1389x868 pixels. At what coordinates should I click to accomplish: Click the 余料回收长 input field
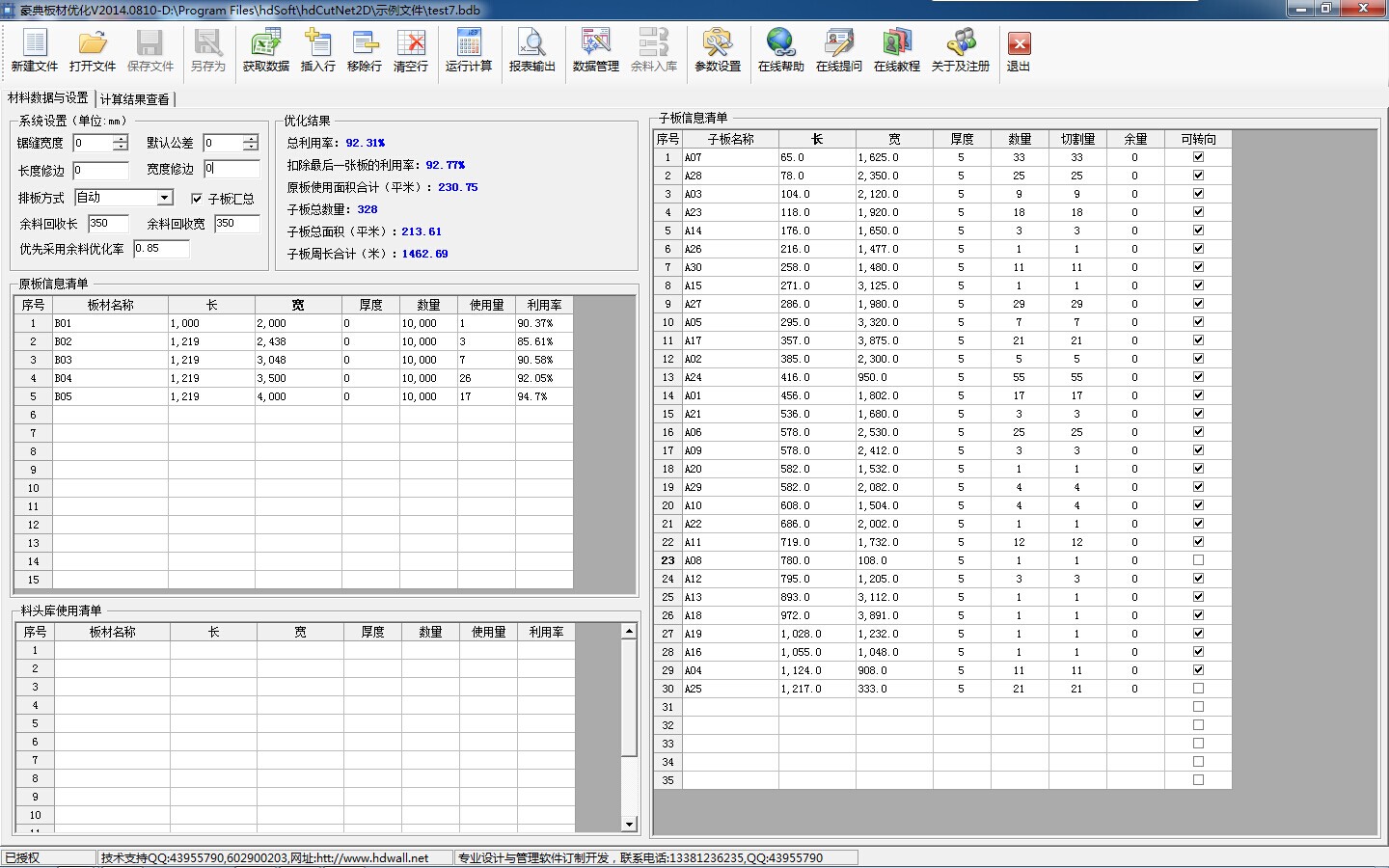coord(107,224)
